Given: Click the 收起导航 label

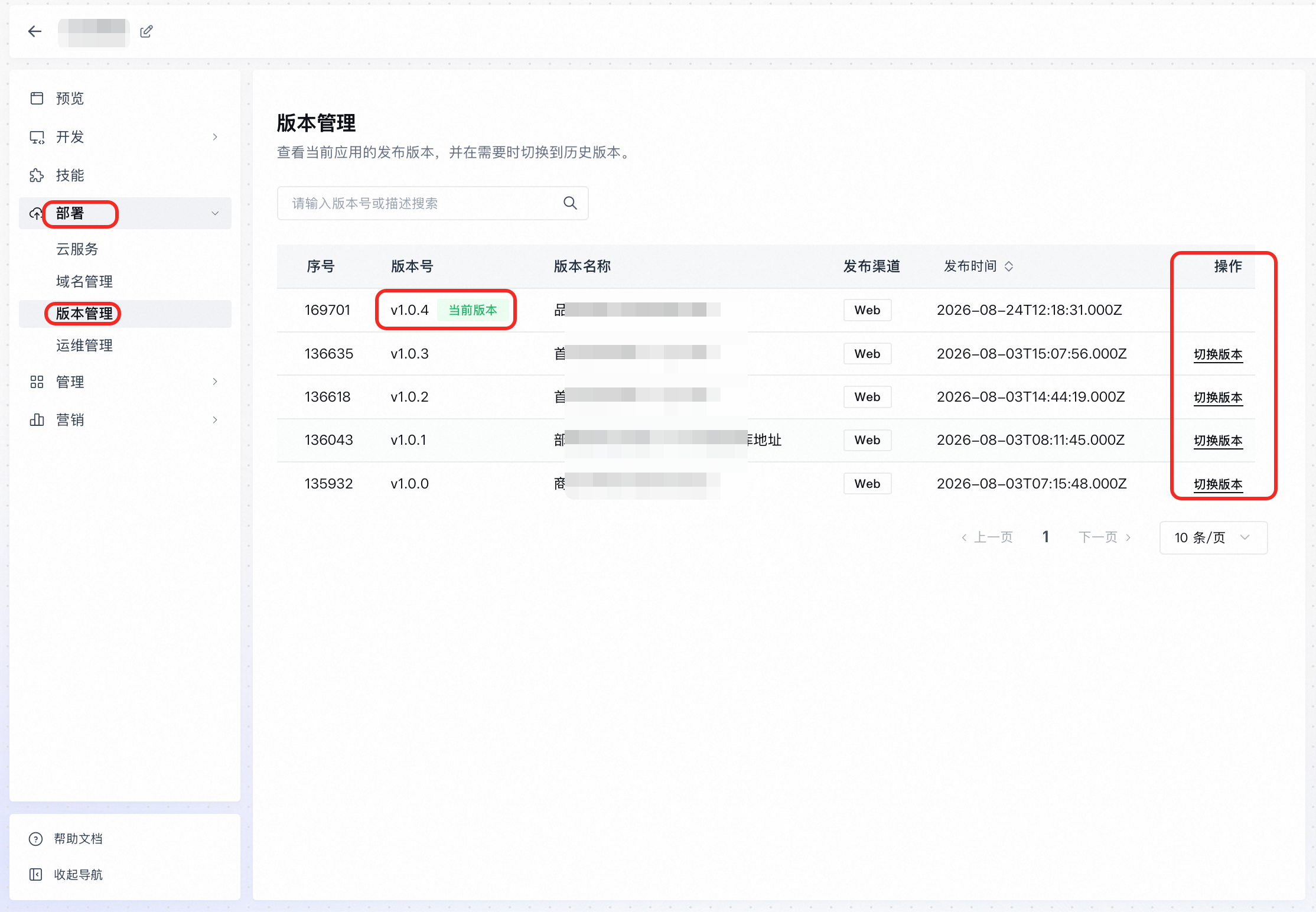Looking at the screenshot, I should tap(78, 874).
